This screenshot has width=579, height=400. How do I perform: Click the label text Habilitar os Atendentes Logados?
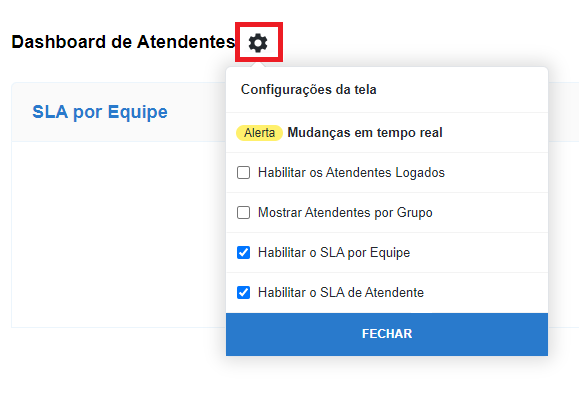pyautogui.click(x=351, y=172)
